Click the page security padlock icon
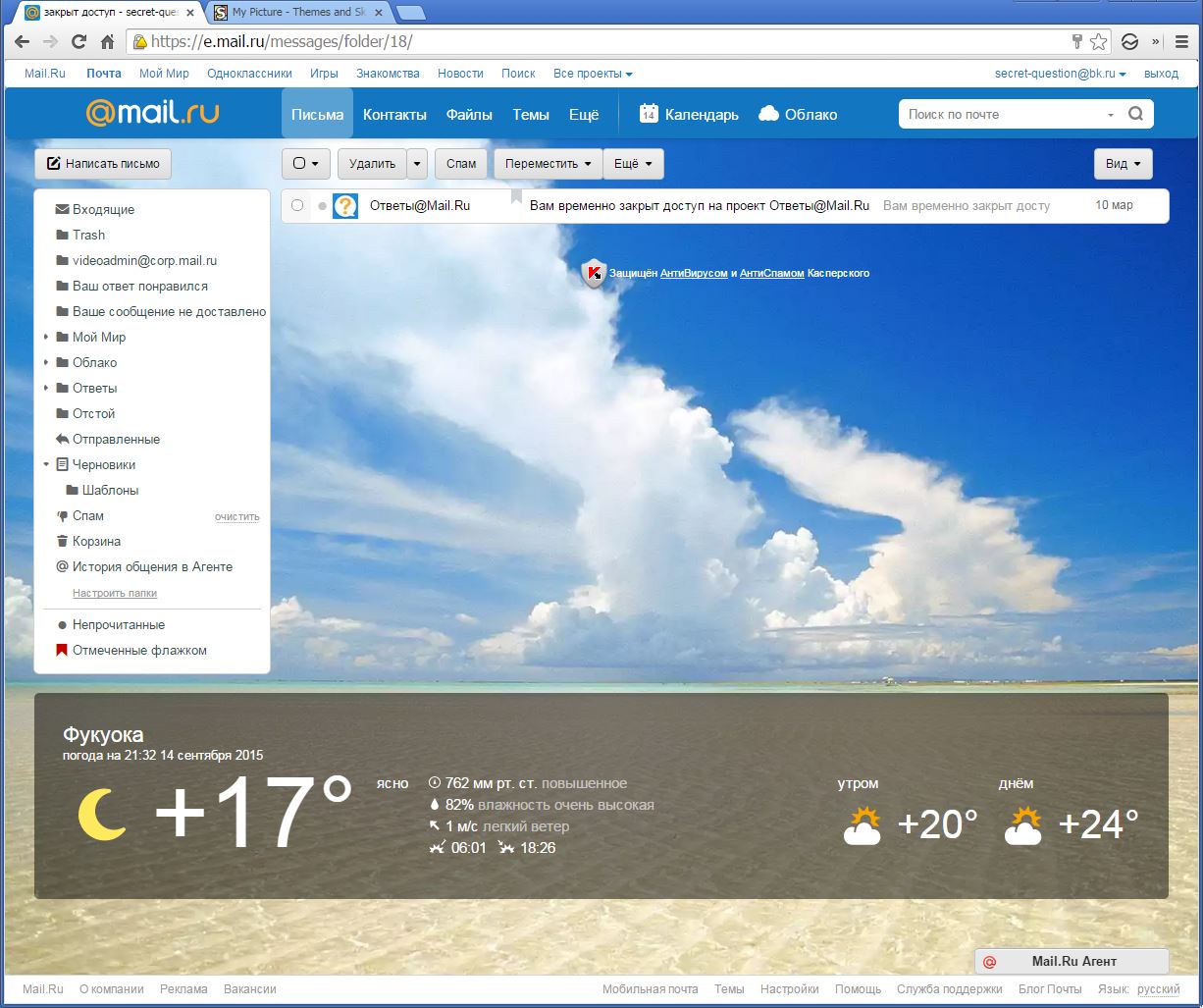The width and height of the screenshot is (1203, 1008). (140, 42)
